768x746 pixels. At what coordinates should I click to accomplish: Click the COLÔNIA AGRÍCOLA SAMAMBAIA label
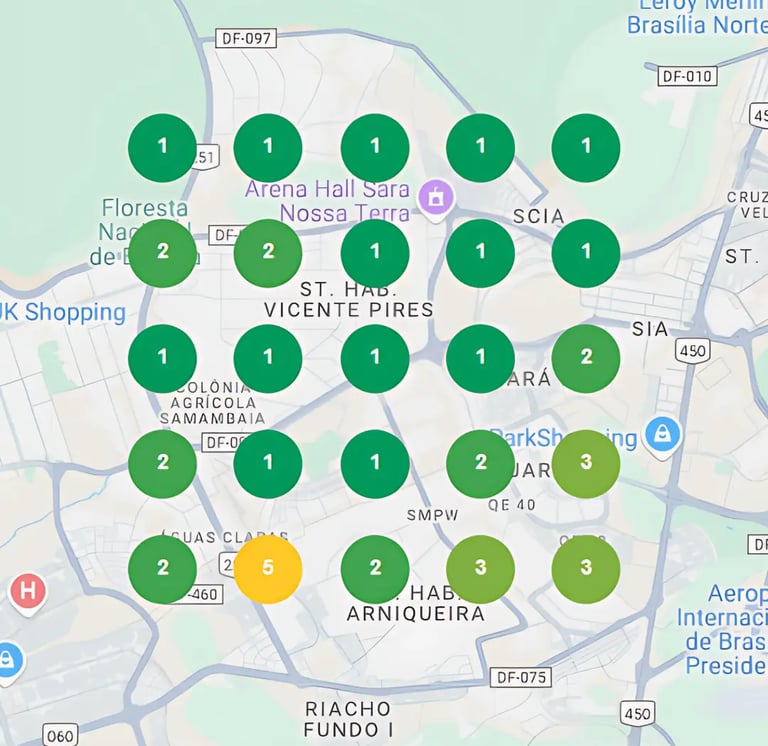point(213,403)
